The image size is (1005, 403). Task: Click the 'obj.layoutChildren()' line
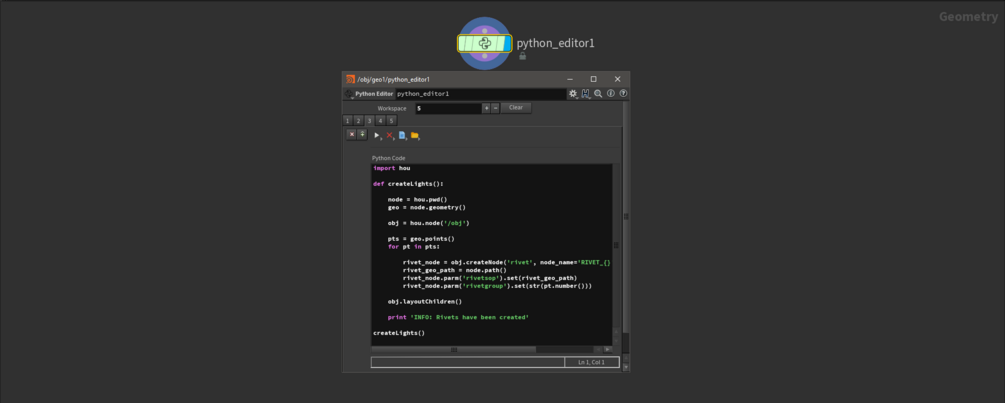425,302
